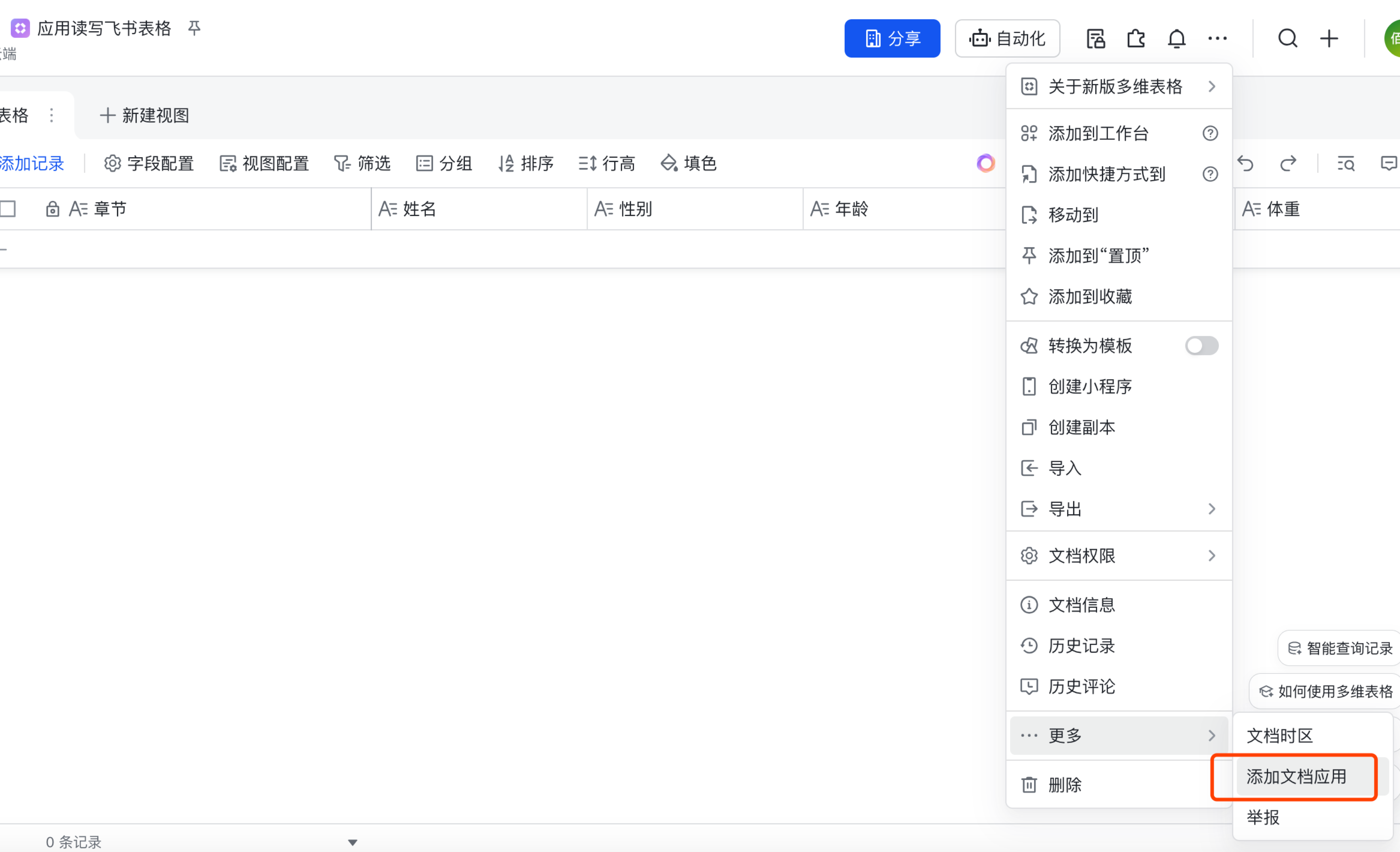
Task: Click 新建视图 to add a view
Action: 144,116
